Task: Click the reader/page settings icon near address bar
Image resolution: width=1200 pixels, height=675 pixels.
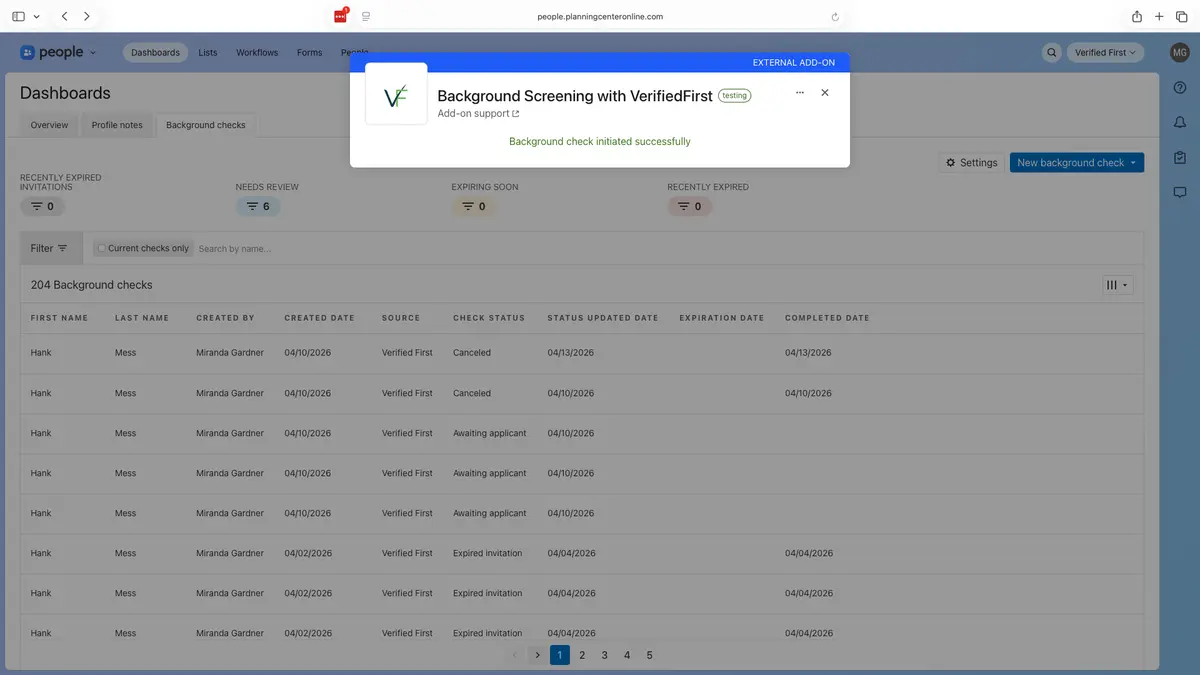Action: [366, 17]
